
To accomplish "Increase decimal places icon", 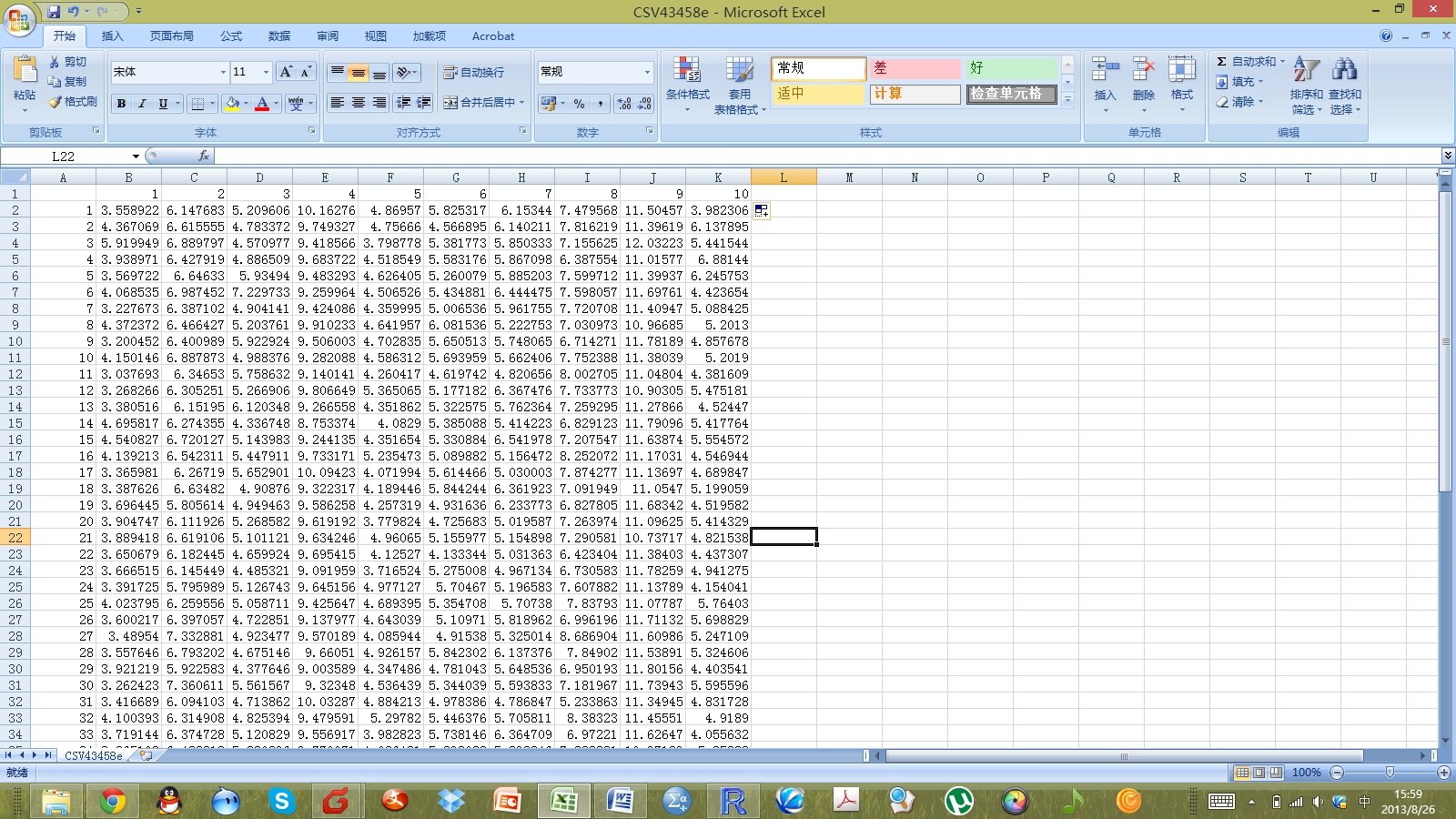I will click(624, 104).
